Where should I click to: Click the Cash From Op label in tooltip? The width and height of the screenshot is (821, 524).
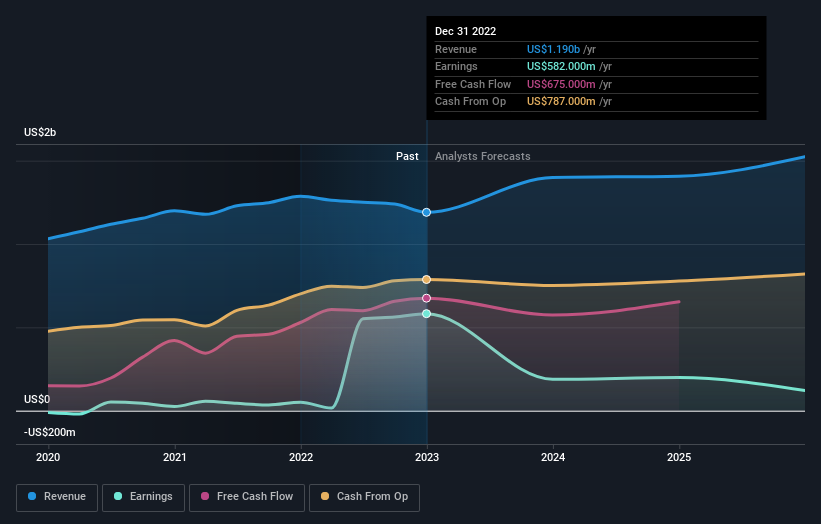(470, 102)
